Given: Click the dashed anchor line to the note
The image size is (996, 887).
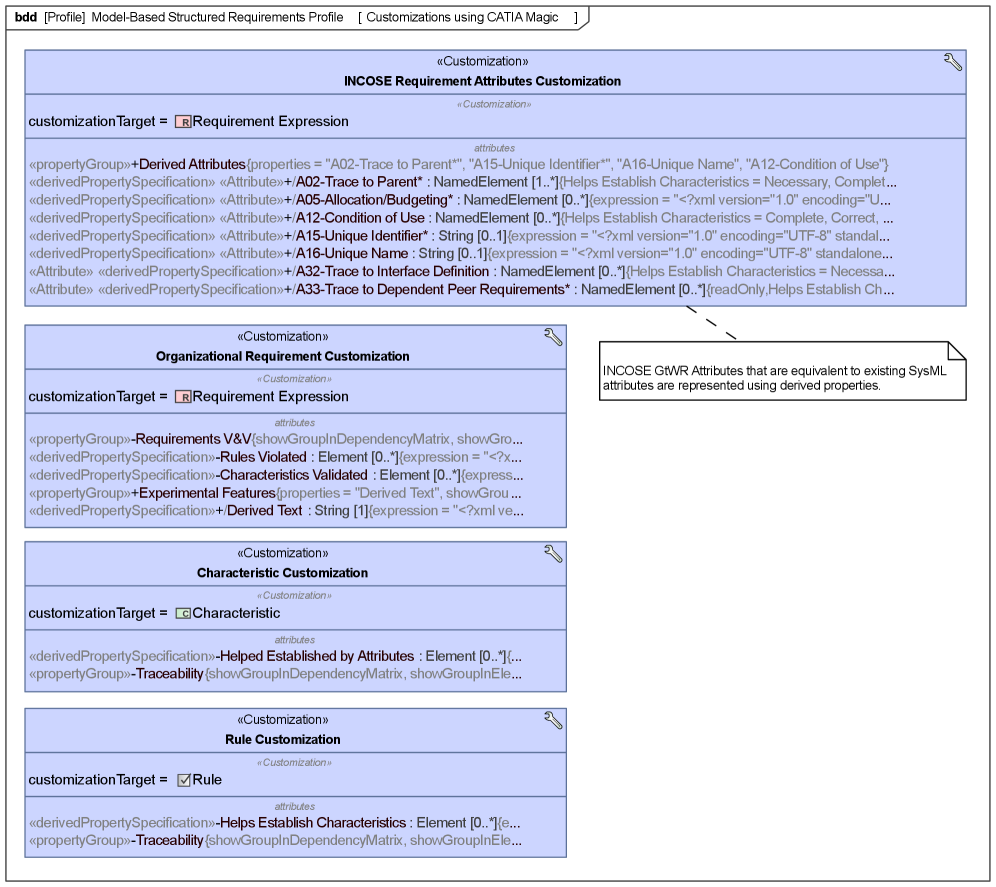Looking at the screenshot, I should [x=711, y=323].
